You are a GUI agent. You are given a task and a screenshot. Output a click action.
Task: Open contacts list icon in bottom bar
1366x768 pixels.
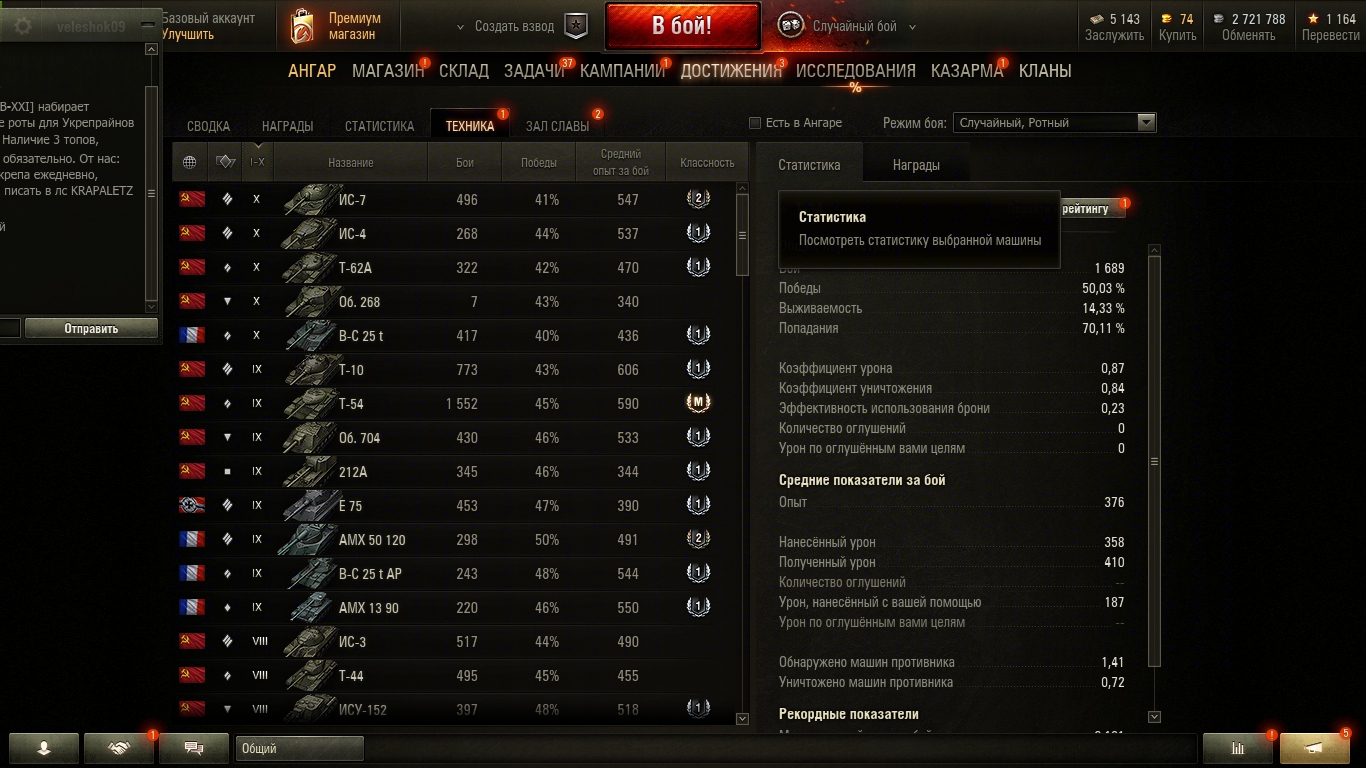pyautogui.click(x=44, y=748)
